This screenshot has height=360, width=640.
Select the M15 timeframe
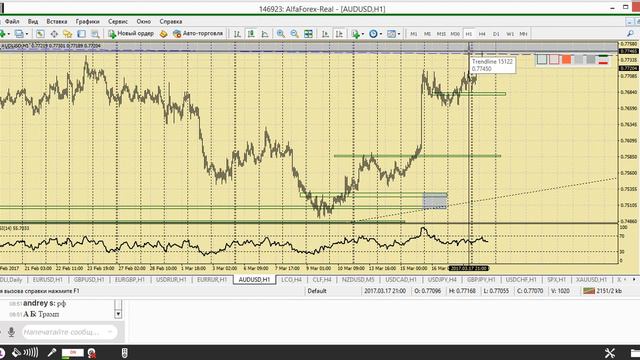tap(441, 34)
